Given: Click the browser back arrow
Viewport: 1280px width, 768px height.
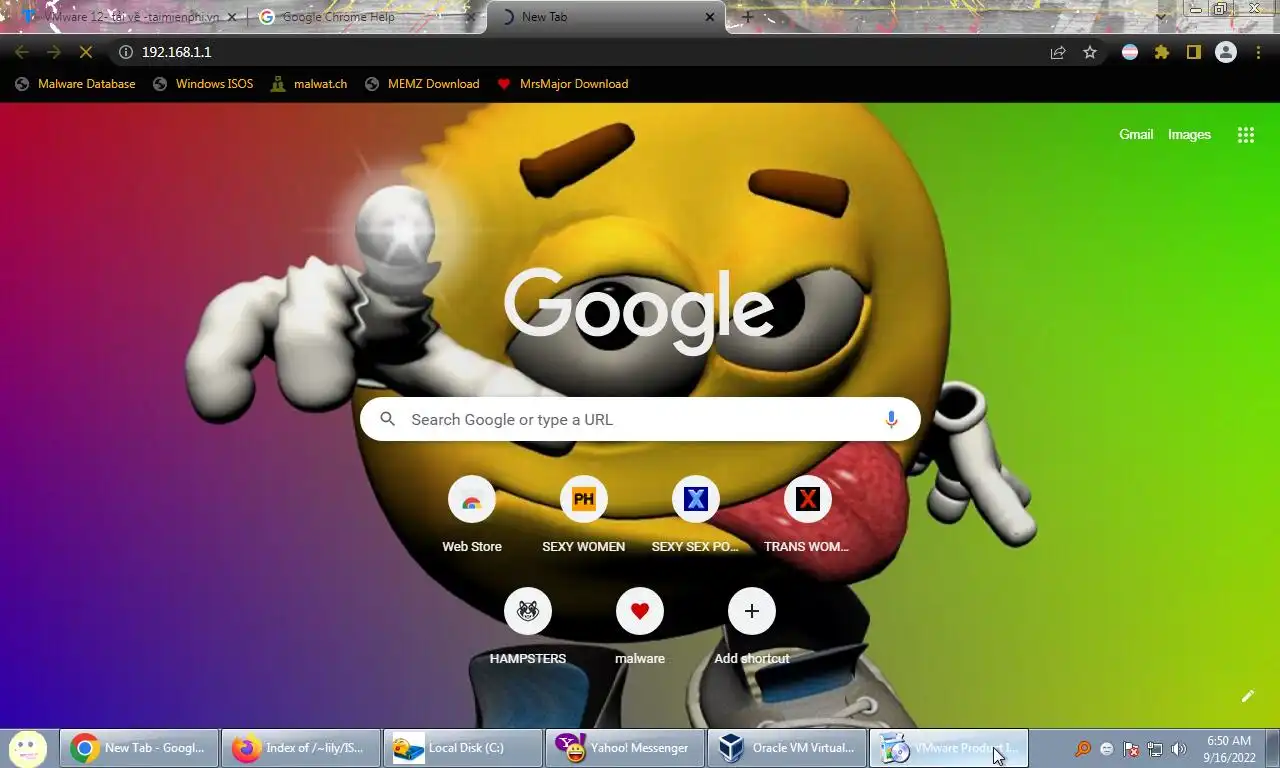Looking at the screenshot, I should (22, 52).
